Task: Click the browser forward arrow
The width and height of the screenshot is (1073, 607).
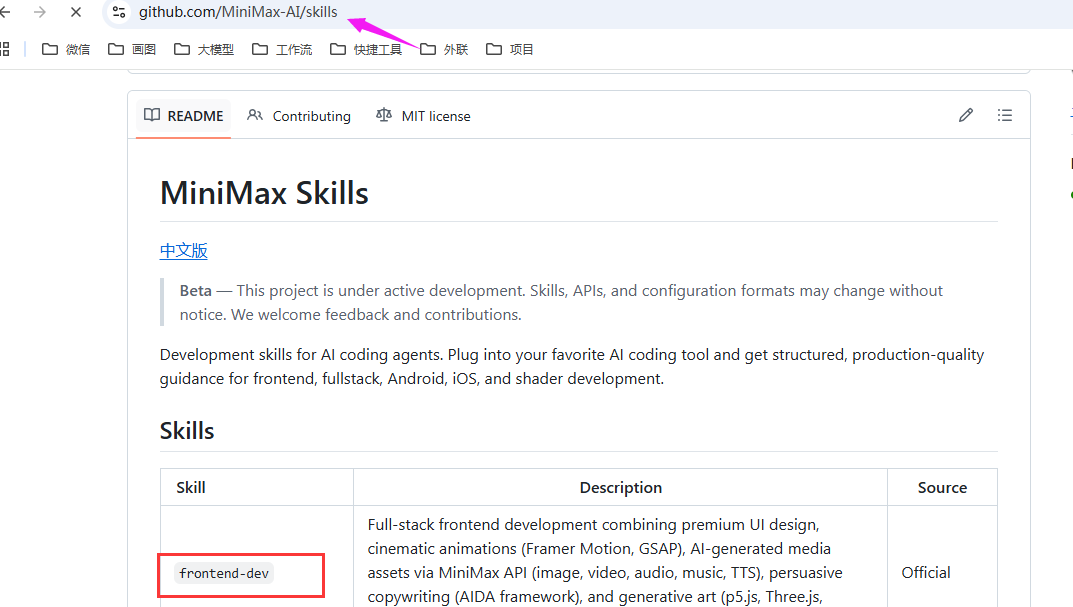Action: [x=40, y=12]
